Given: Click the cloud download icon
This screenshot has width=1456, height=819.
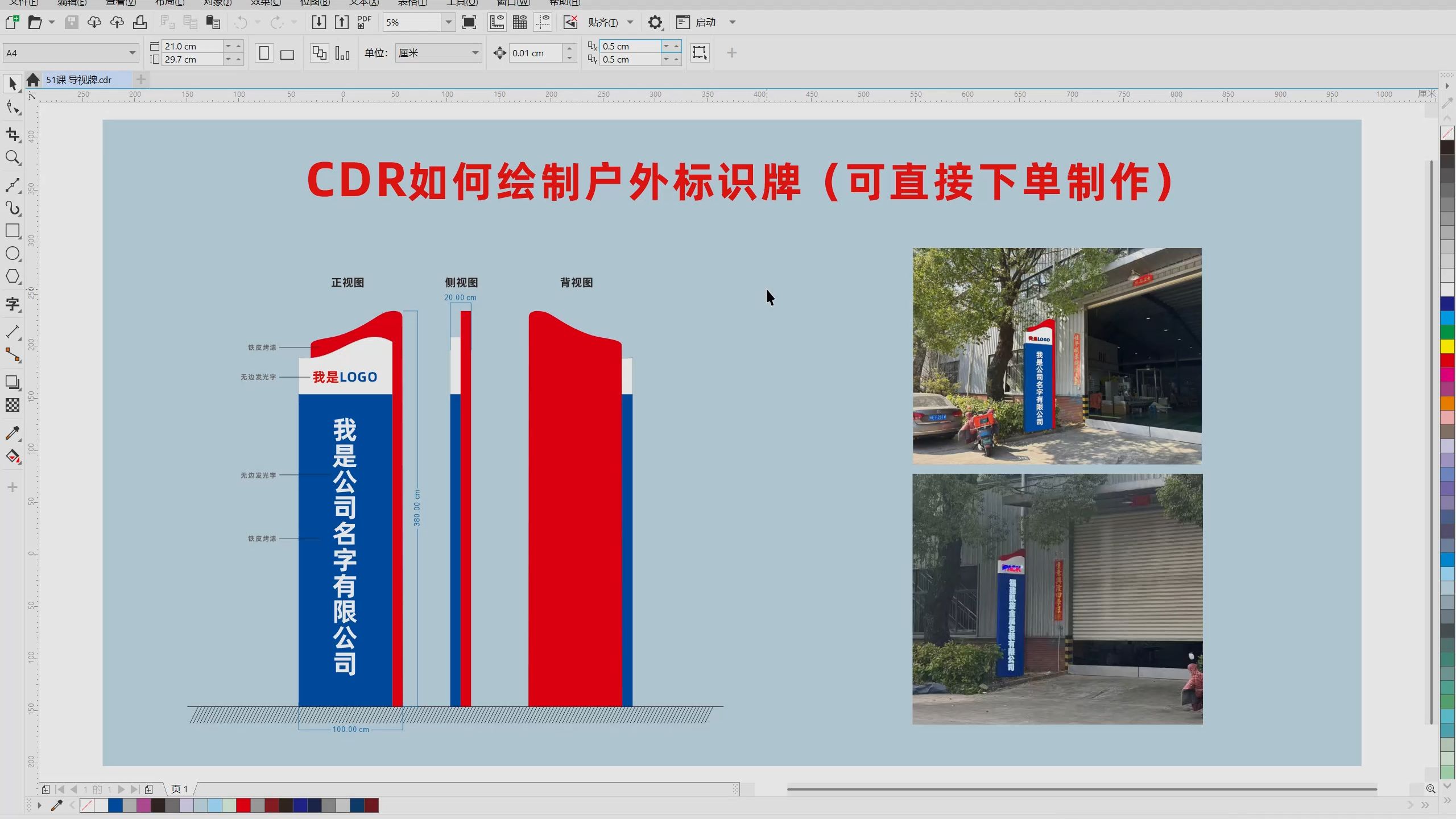Looking at the screenshot, I should pyautogui.click(x=94, y=22).
